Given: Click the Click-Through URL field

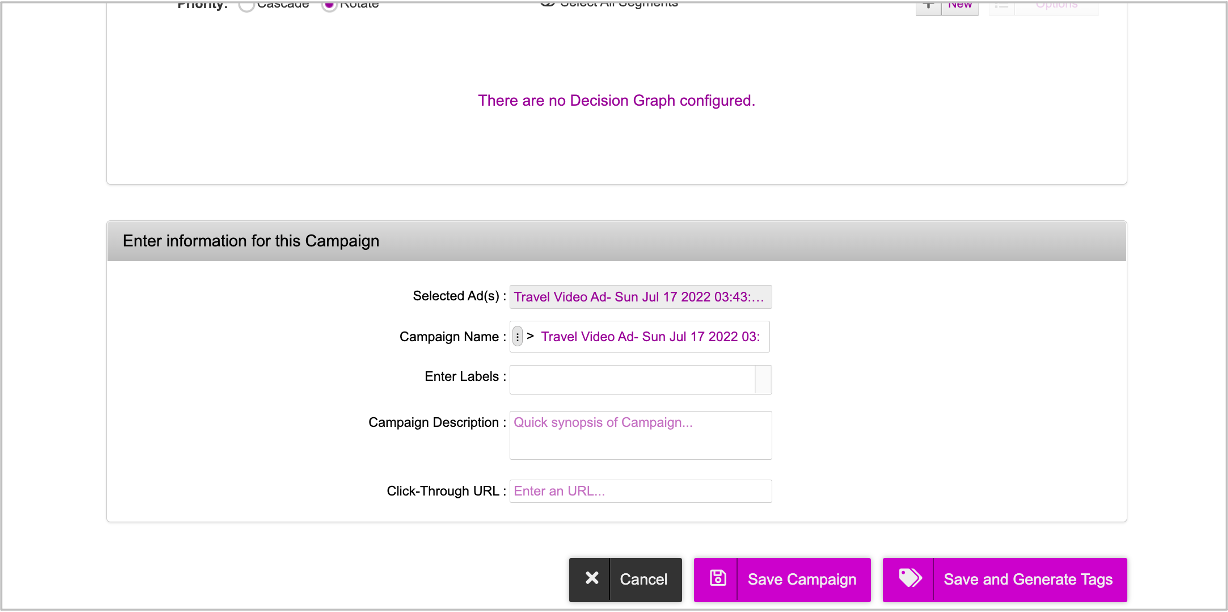Looking at the screenshot, I should (x=640, y=491).
